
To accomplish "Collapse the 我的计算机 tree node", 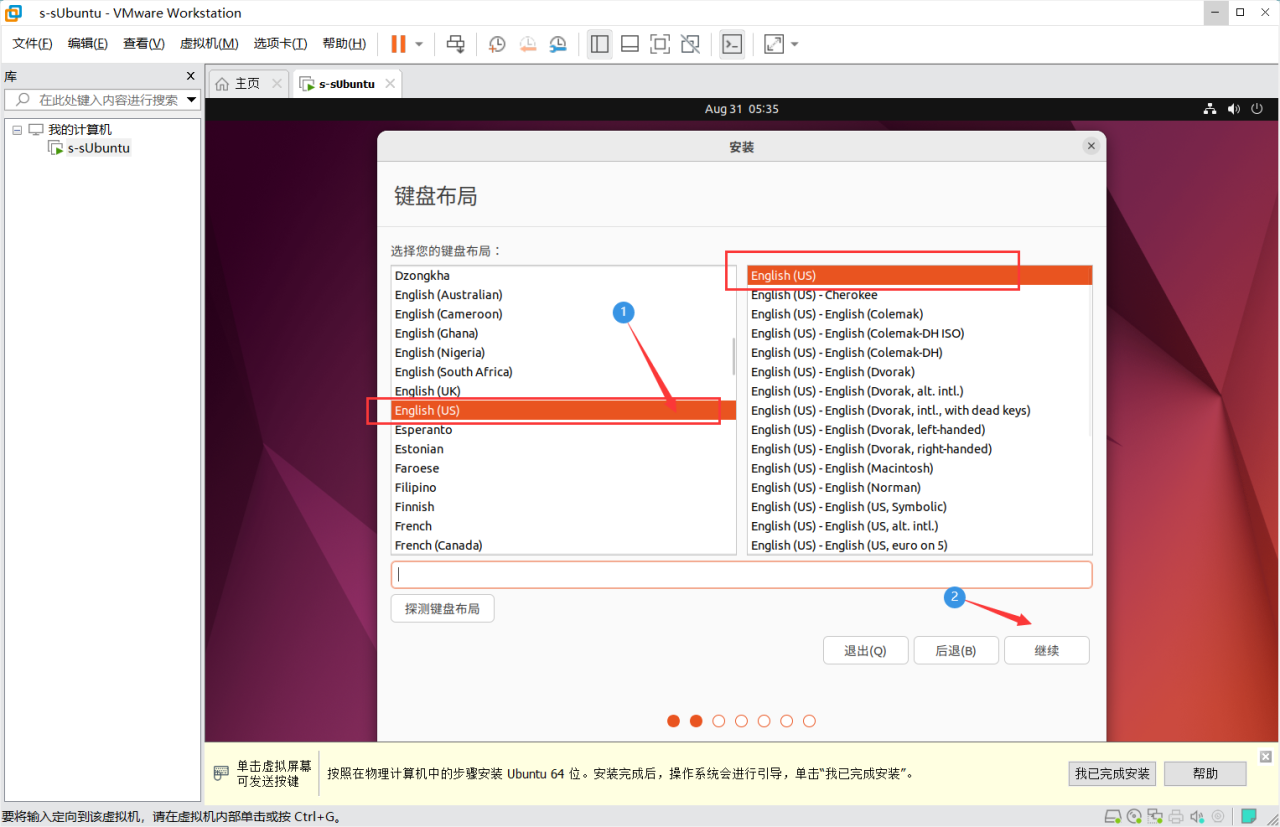I will point(17,130).
